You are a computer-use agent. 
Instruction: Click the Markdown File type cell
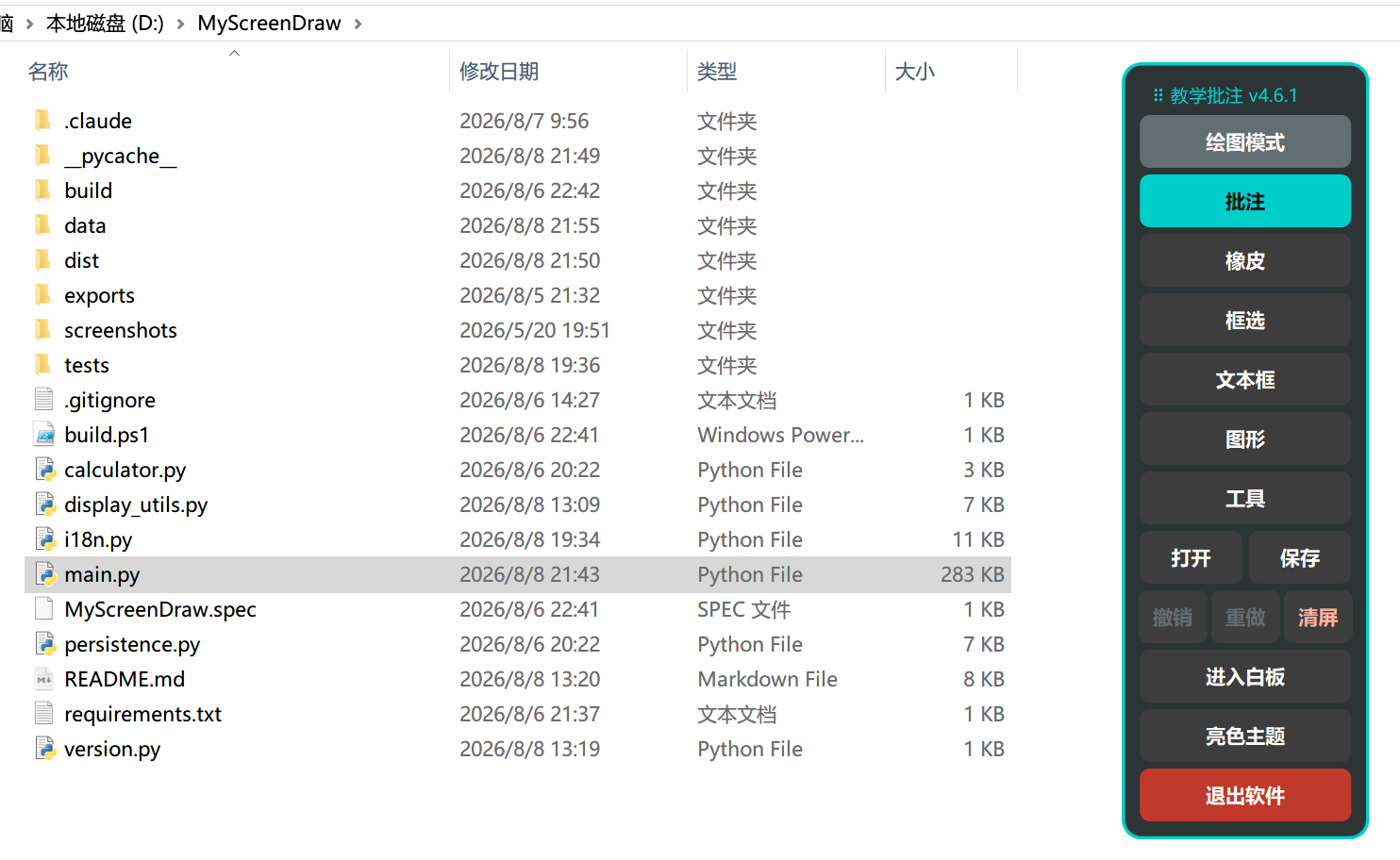(767, 679)
